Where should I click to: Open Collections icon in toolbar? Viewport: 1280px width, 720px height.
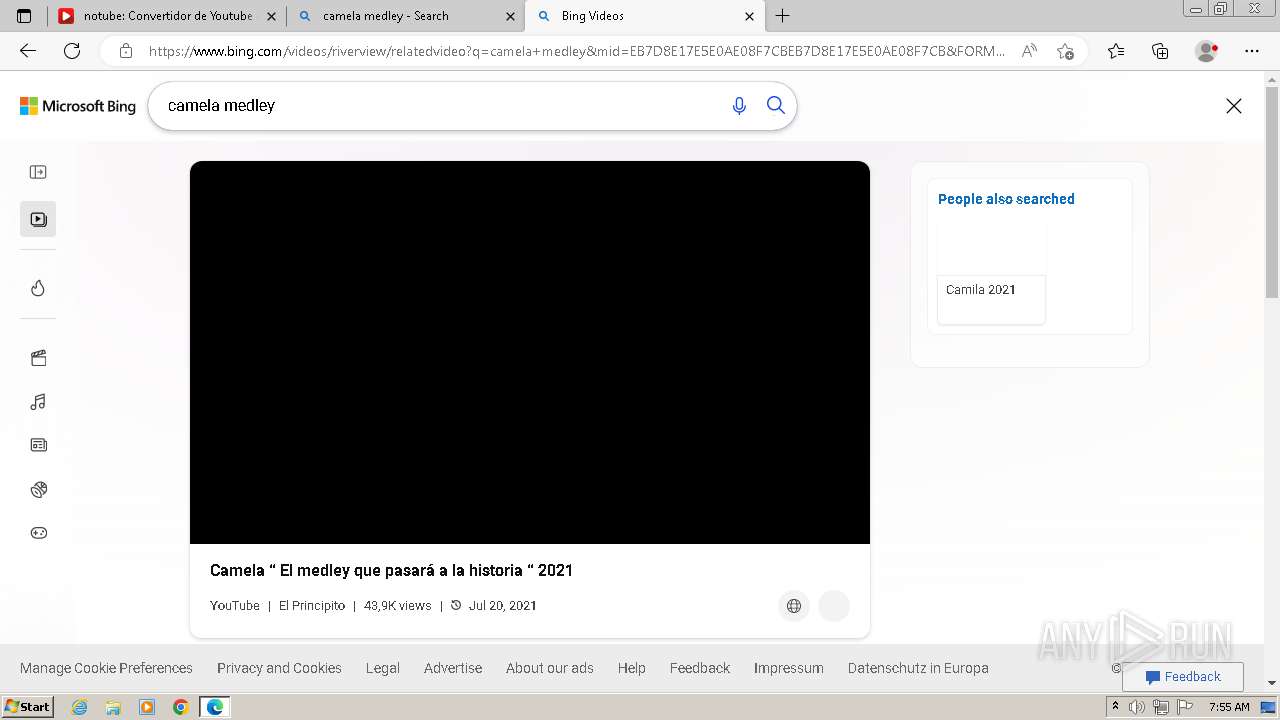pyautogui.click(x=1160, y=51)
